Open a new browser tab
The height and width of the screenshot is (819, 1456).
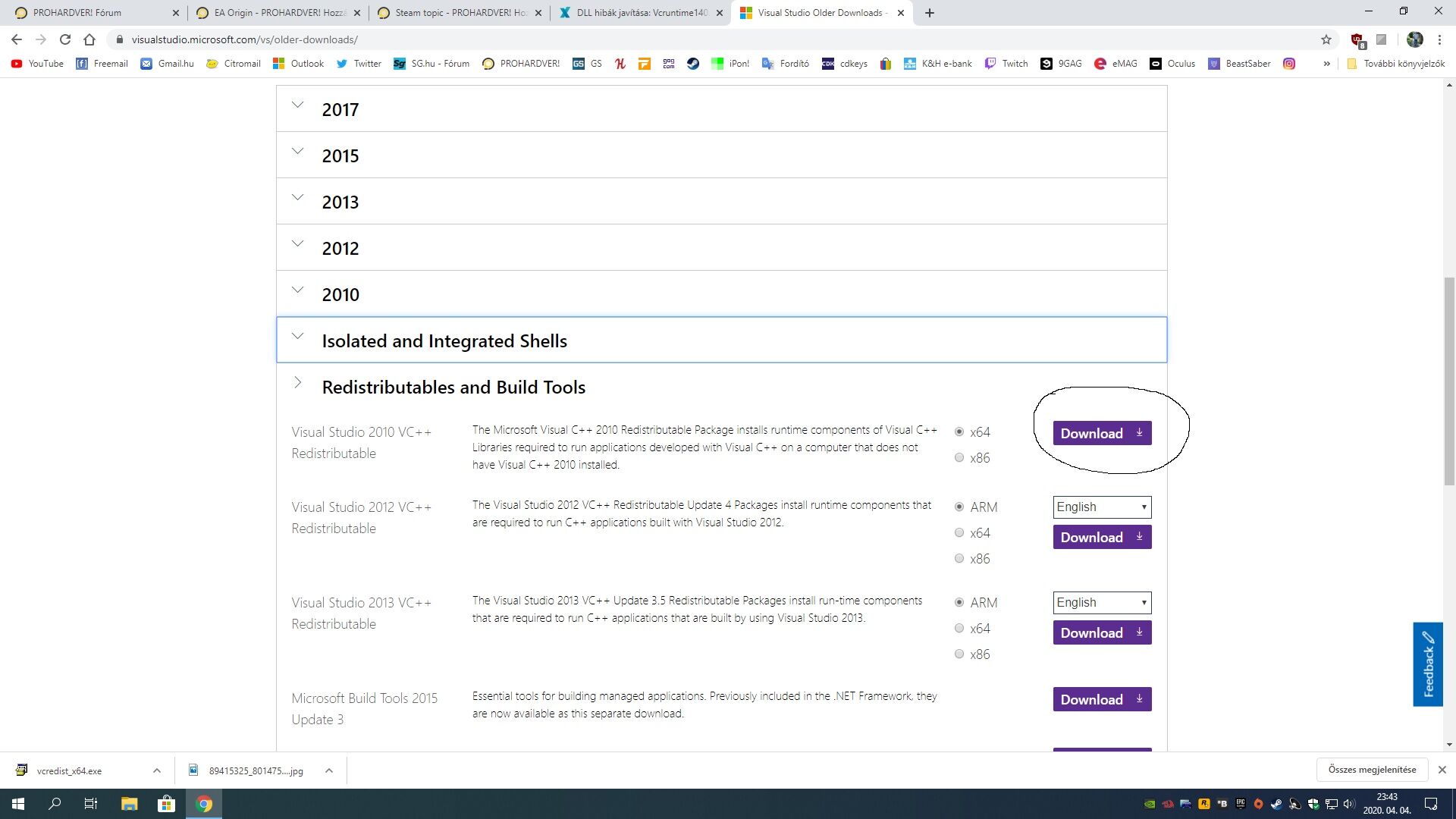point(930,13)
